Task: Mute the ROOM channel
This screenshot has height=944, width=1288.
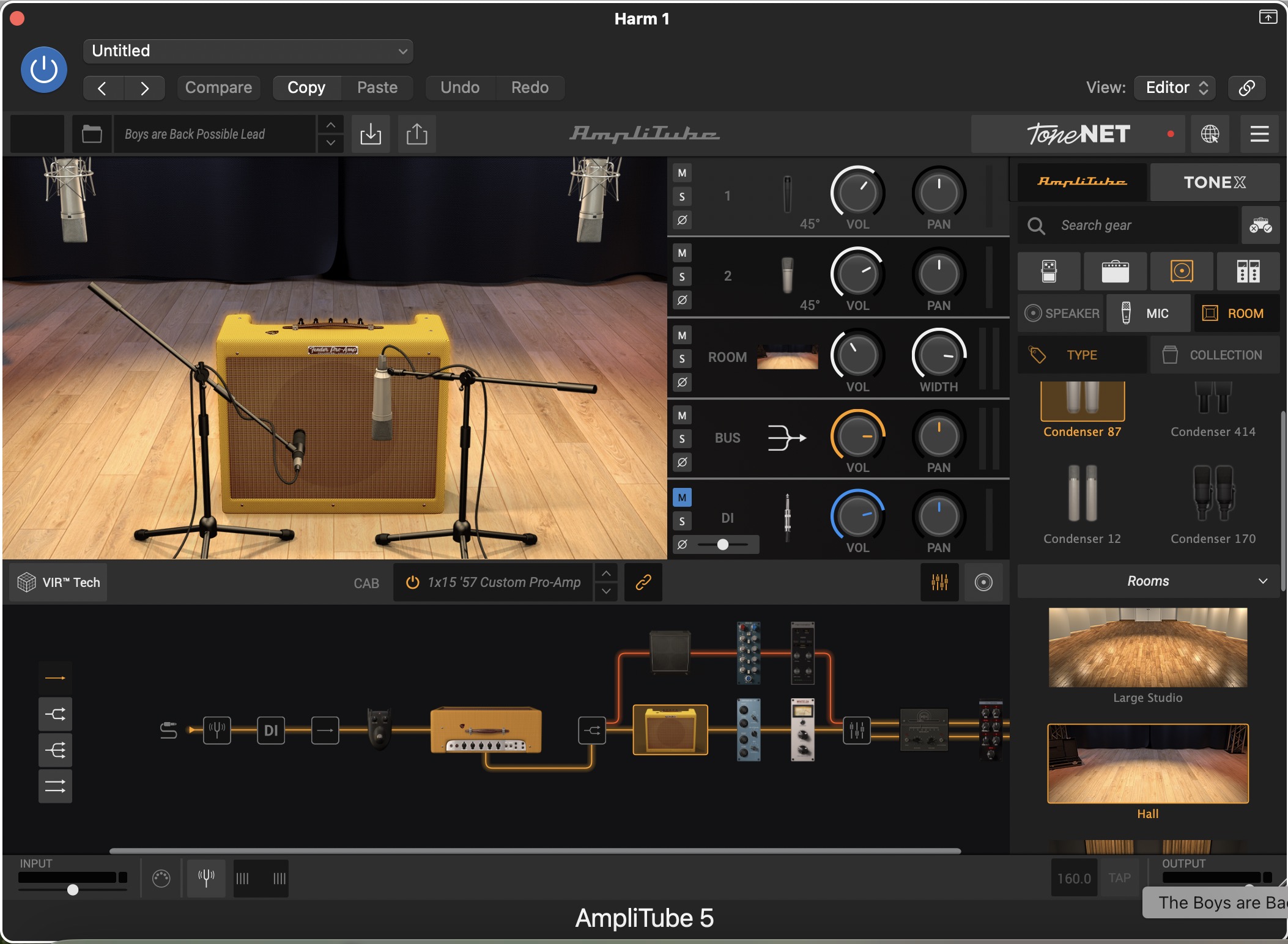Action: [682, 335]
